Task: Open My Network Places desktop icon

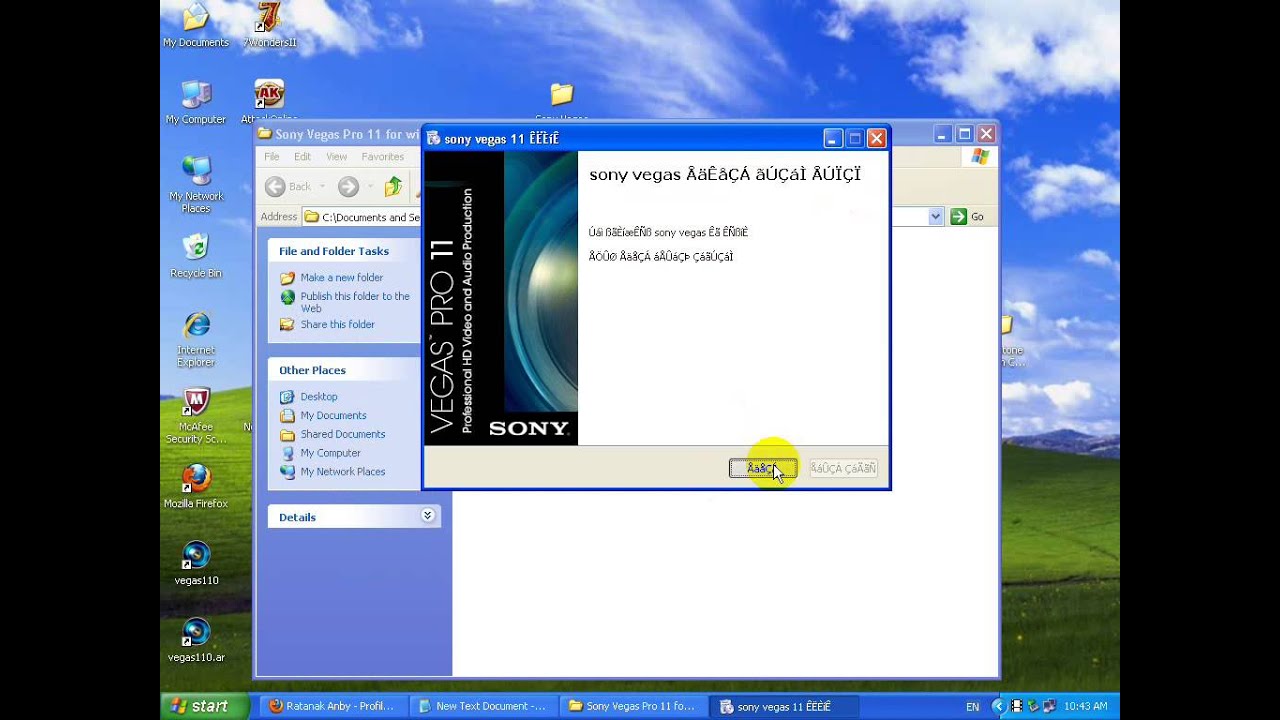Action: click(196, 185)
